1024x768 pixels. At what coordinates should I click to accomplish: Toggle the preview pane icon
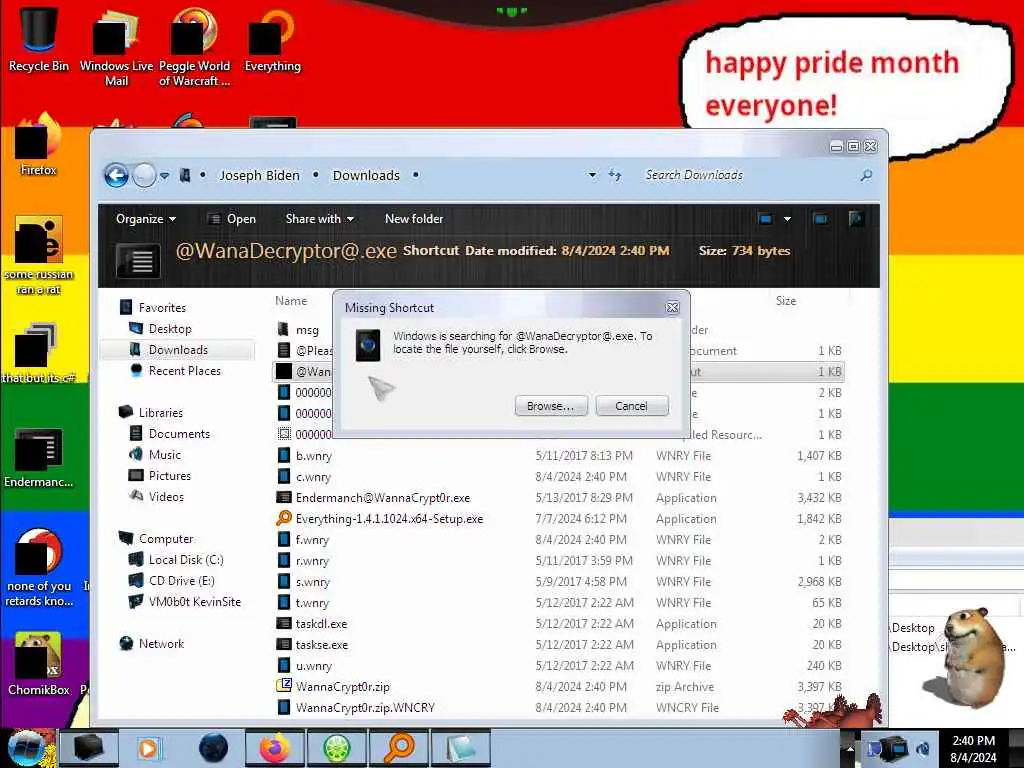[821, 219]
